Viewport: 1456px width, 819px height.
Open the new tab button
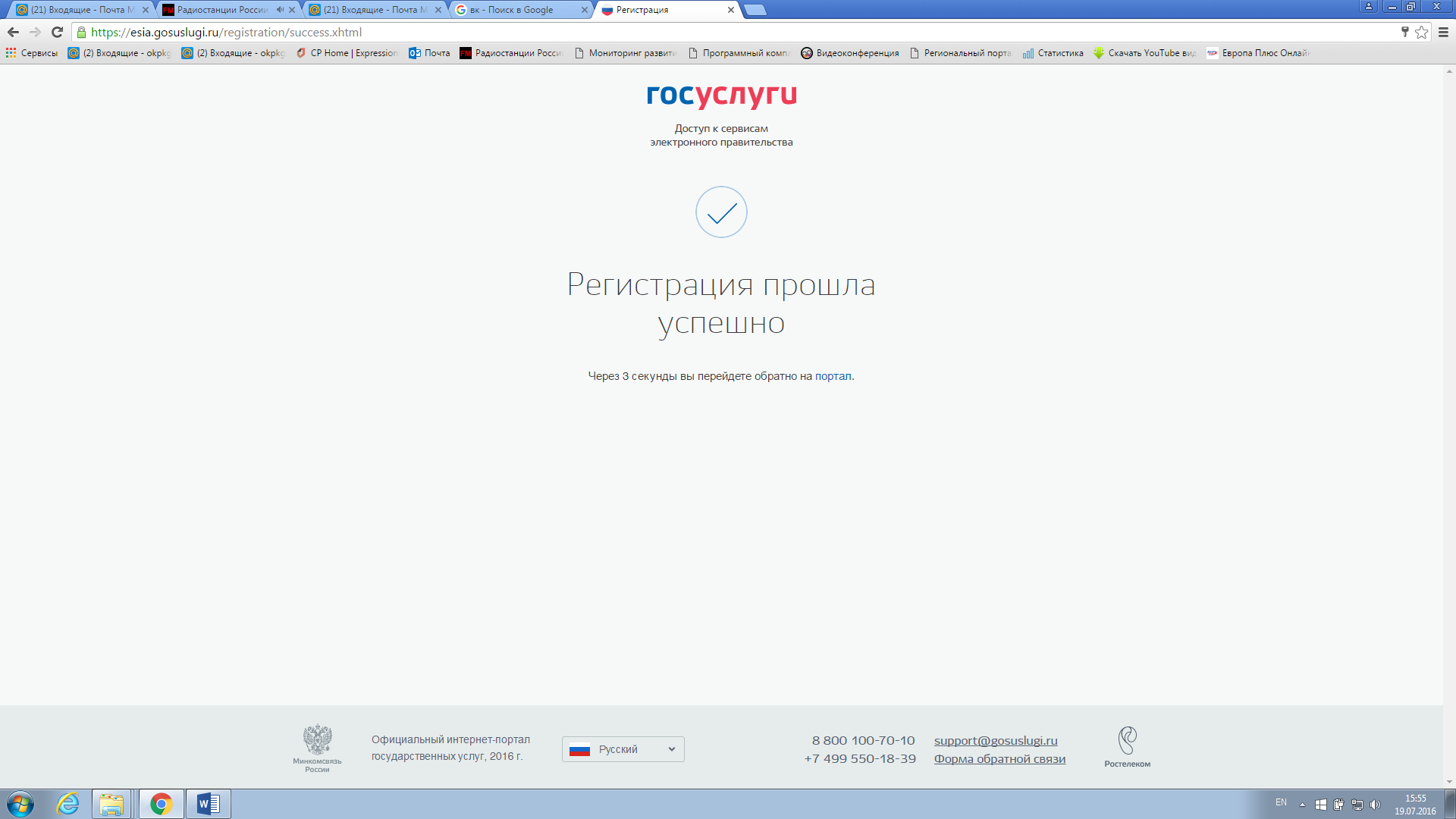755,10
